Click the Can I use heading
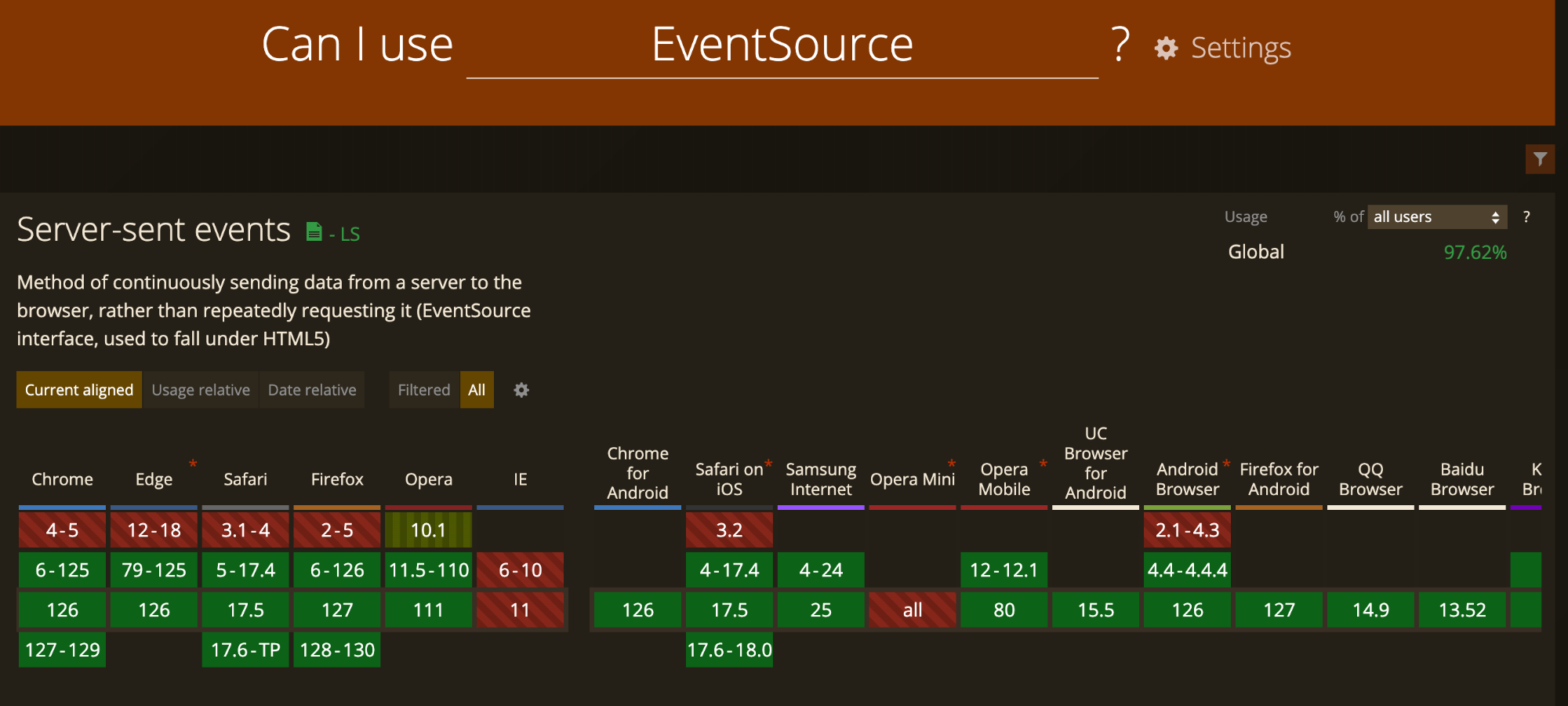The width and height of the screenshot is (1568, 706). (358, 45)
